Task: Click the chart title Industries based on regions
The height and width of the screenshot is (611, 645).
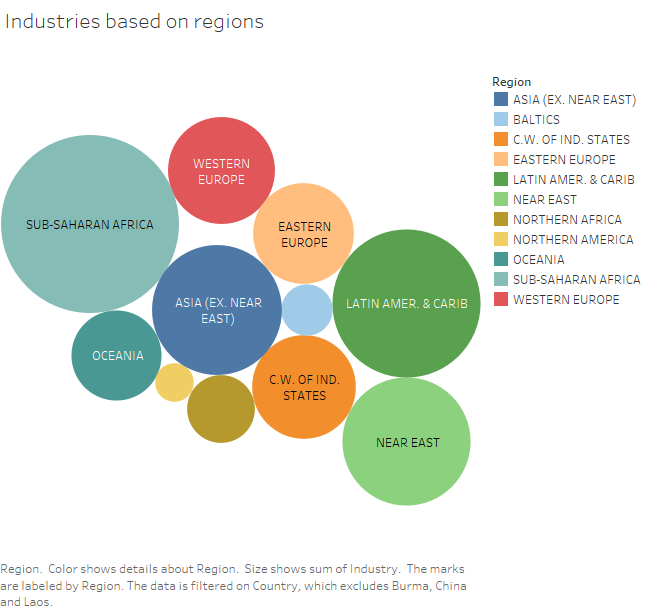Action: (135, 22)
